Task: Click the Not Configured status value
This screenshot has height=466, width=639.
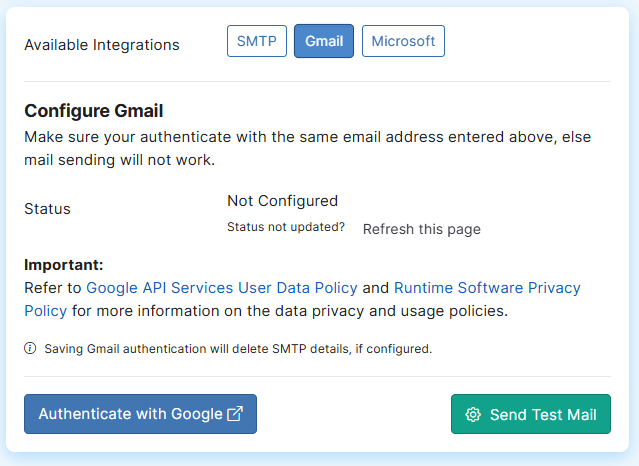Action: [282, 201]
